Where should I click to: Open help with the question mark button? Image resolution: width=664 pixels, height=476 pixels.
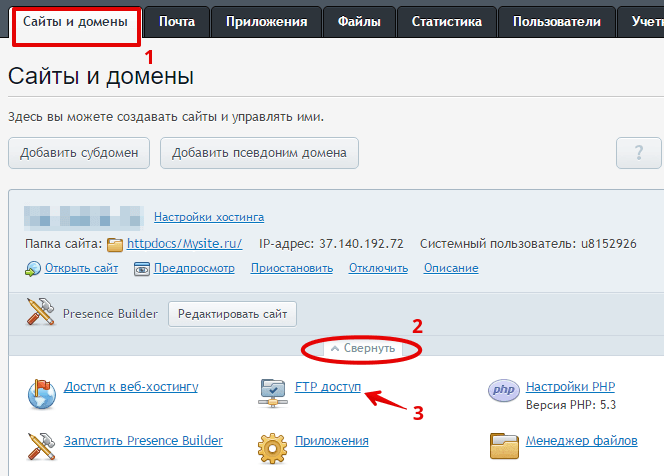(639, 153)
